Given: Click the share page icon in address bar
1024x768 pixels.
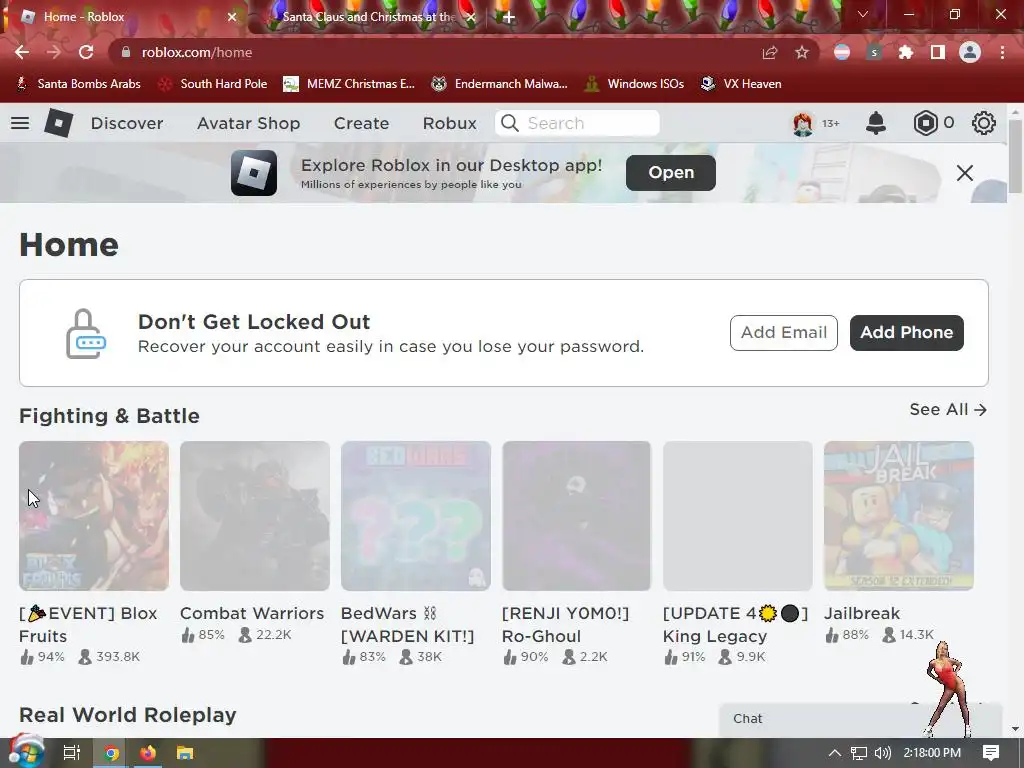Looking at the screenshot, I should click(770, 52).
